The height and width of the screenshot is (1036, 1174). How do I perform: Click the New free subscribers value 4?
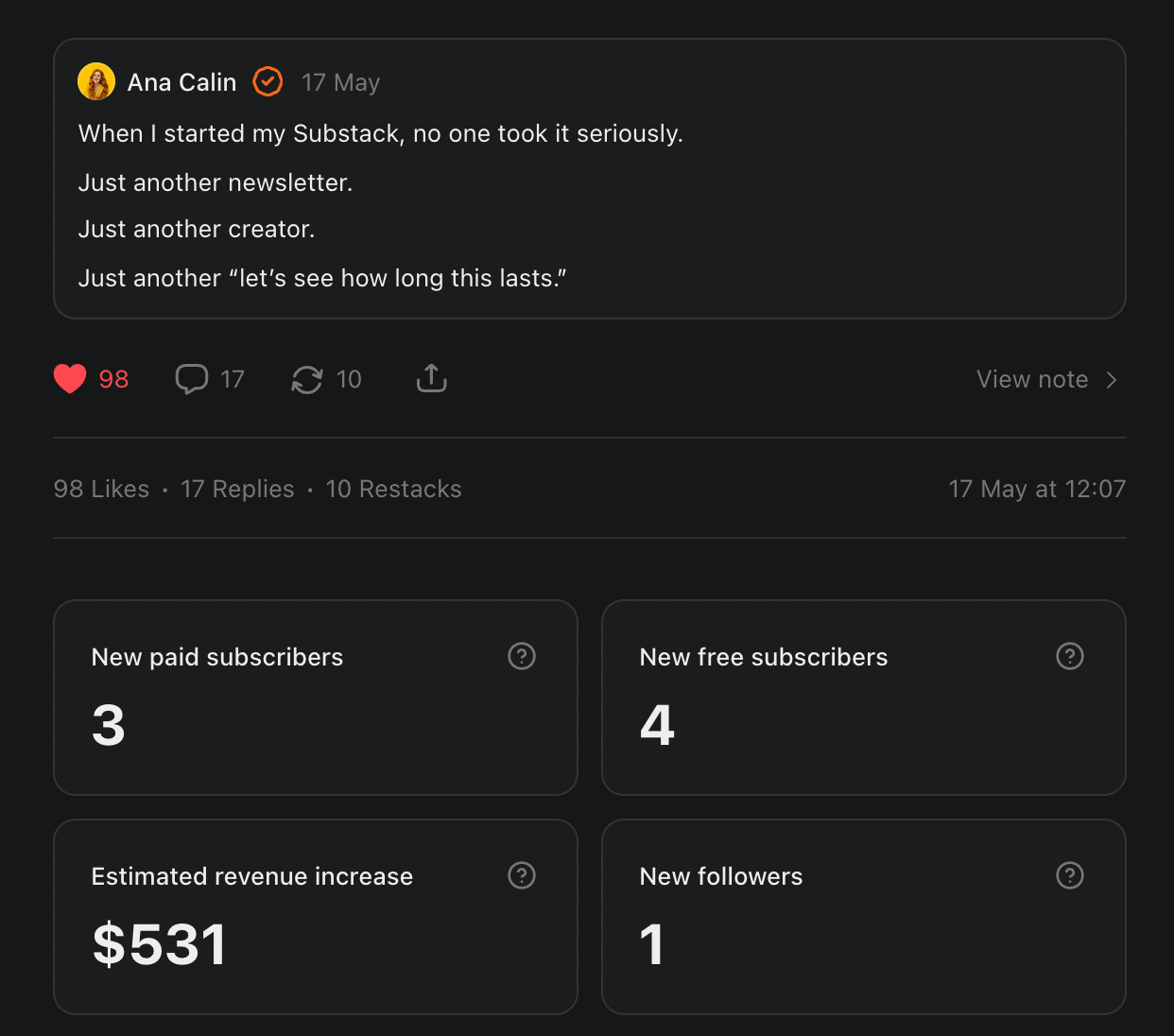click(657, 726)
